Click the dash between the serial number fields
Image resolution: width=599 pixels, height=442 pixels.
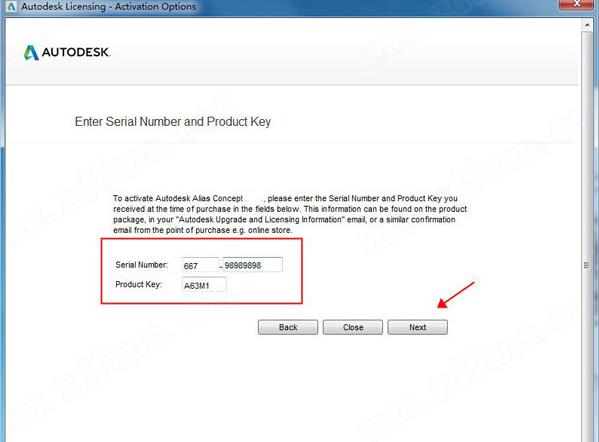[x=221, y=266]
